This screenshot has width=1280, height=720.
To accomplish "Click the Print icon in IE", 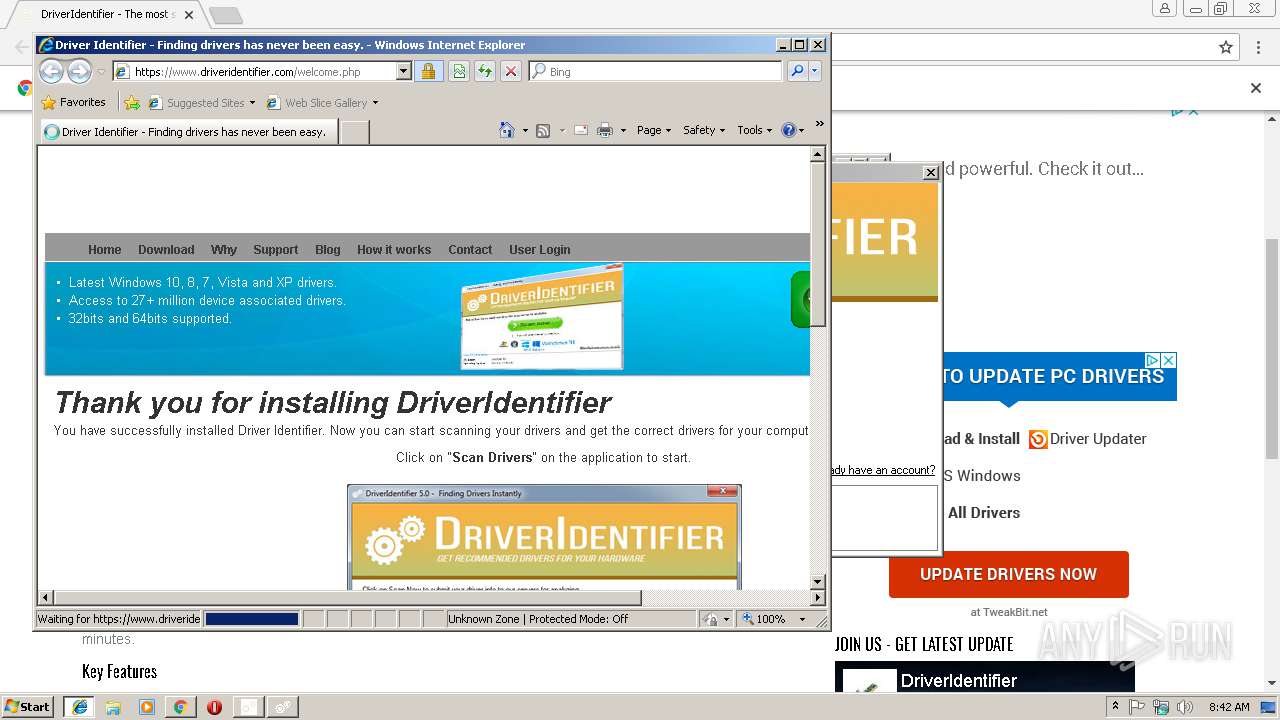I will point(604,130).
